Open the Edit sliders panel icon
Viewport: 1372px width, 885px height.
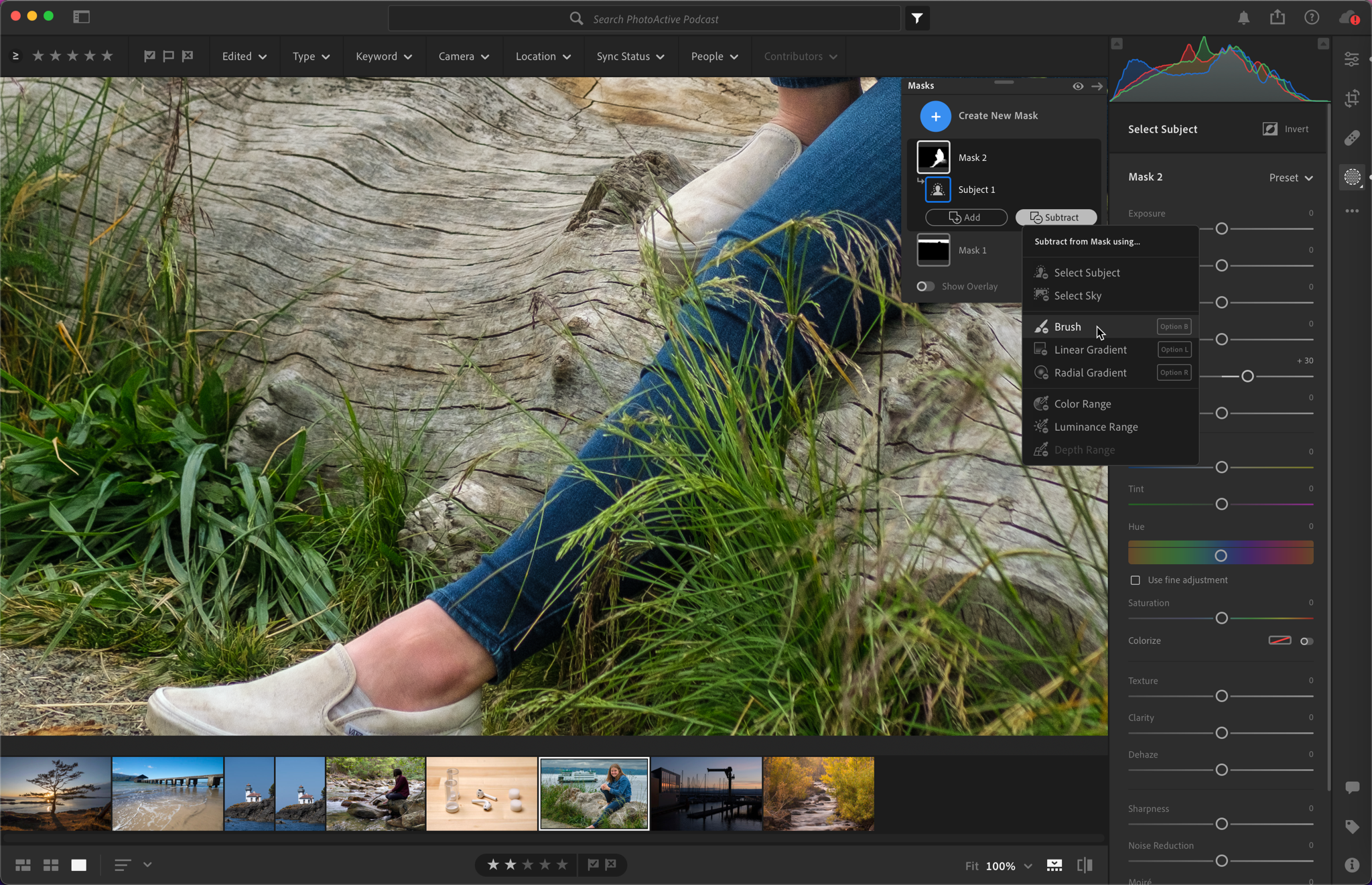(1352, 60)
